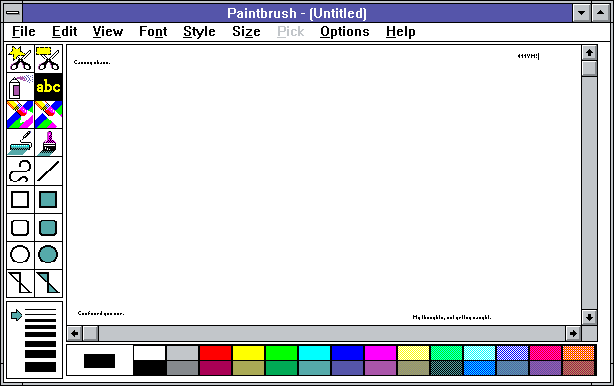Screen dimensions: 614x386
Task: Pick the maroon swatch below red
Action: [x=215, y=368]
